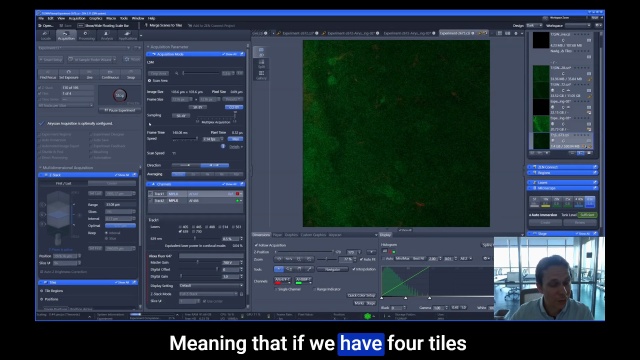Click the Live icon button
The width and height of the screenshot is (640, 360).
(89, 74)
